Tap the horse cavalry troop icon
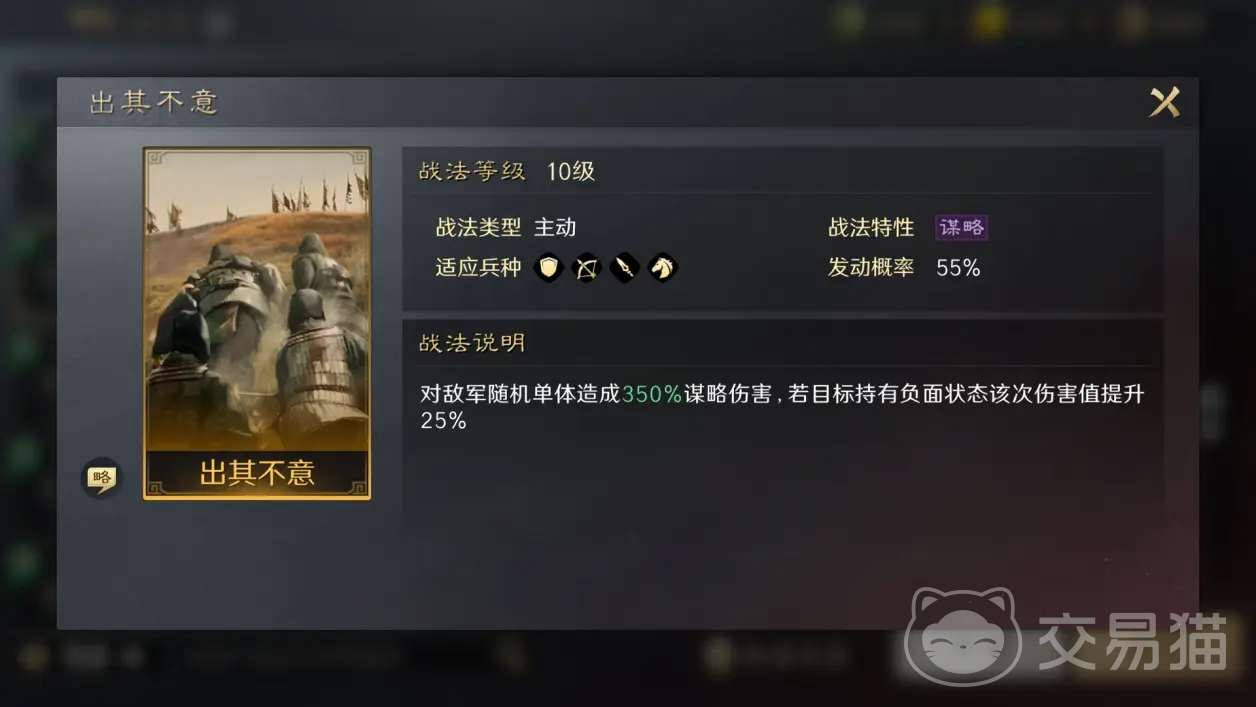Screen dimensions: 1256x707 pos(662,267)
